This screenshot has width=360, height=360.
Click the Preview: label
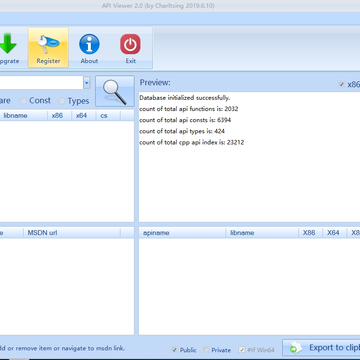[x=155, y=83]
